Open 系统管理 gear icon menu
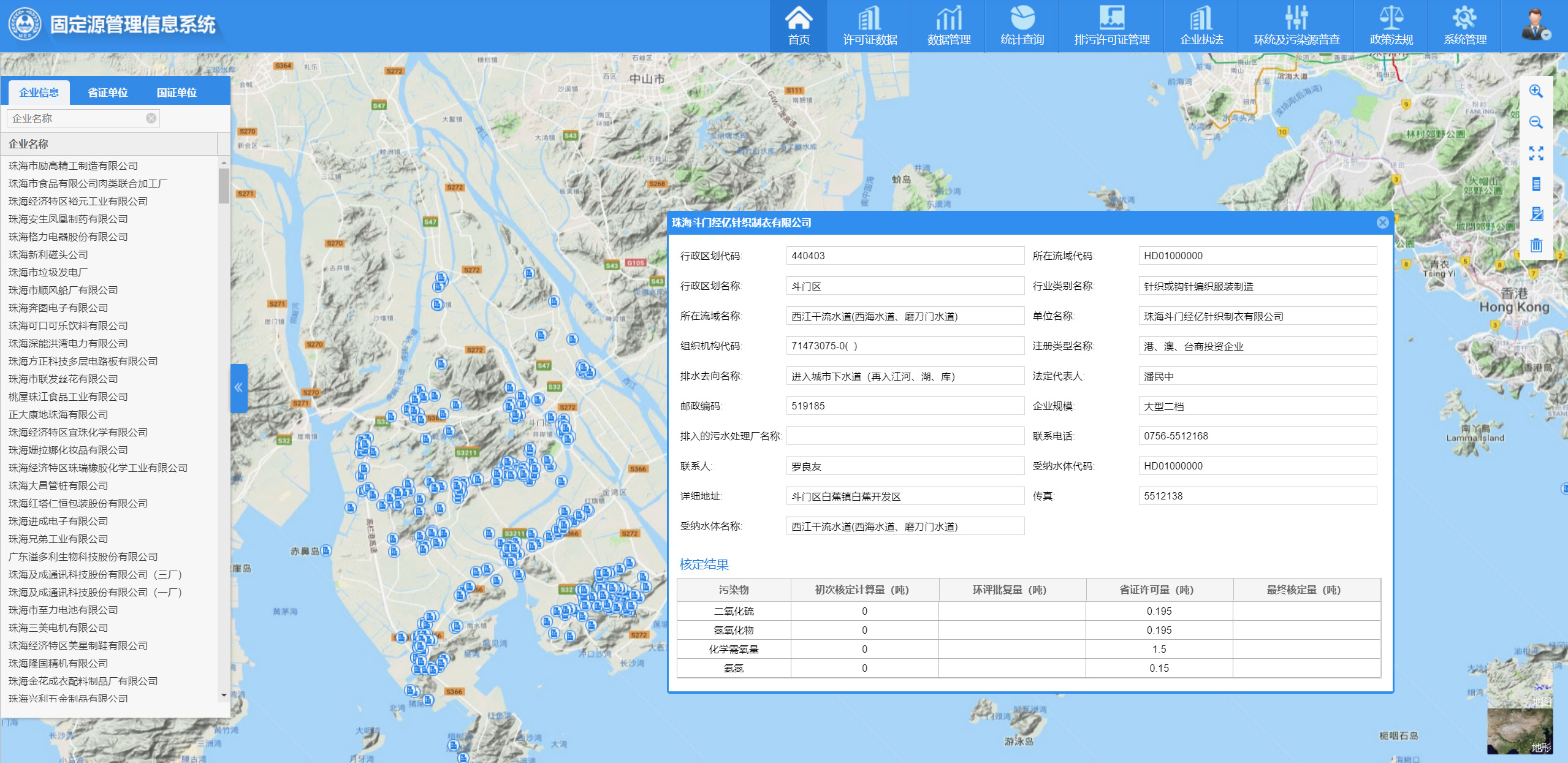 click(x=1464, y=26)
